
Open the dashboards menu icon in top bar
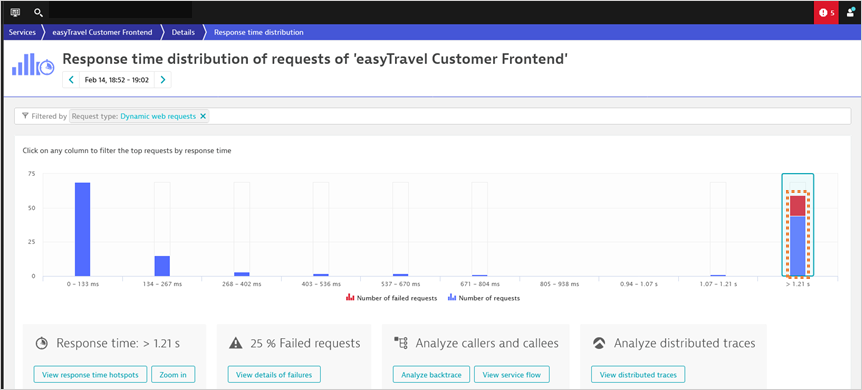(15, 12)
